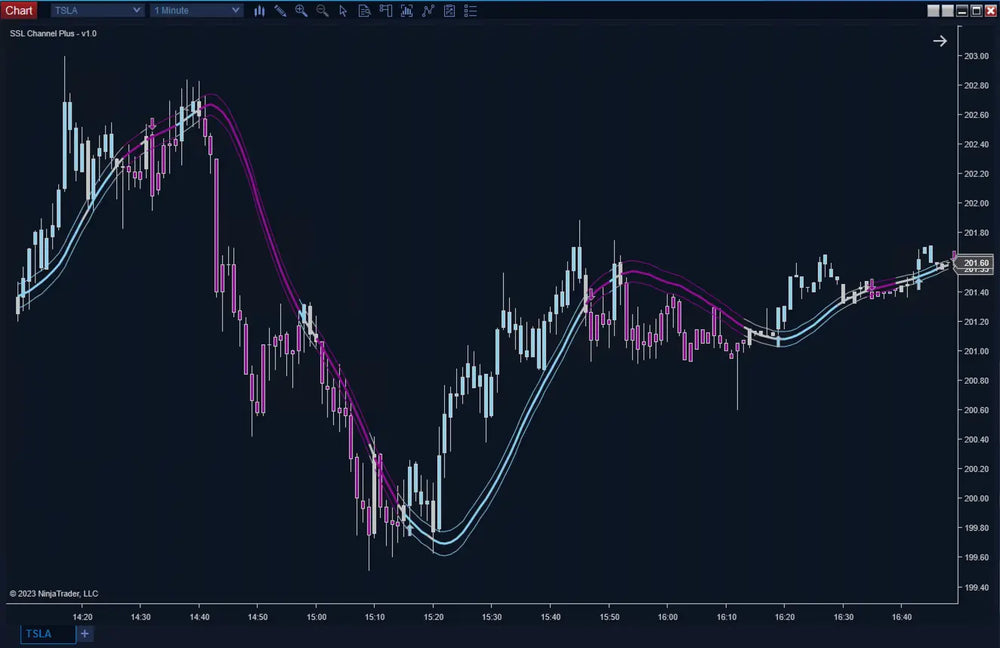Open the Chart Trader icon
Image resolution: width=1000 pixels, height=648 pixels.
click(385, 10)
